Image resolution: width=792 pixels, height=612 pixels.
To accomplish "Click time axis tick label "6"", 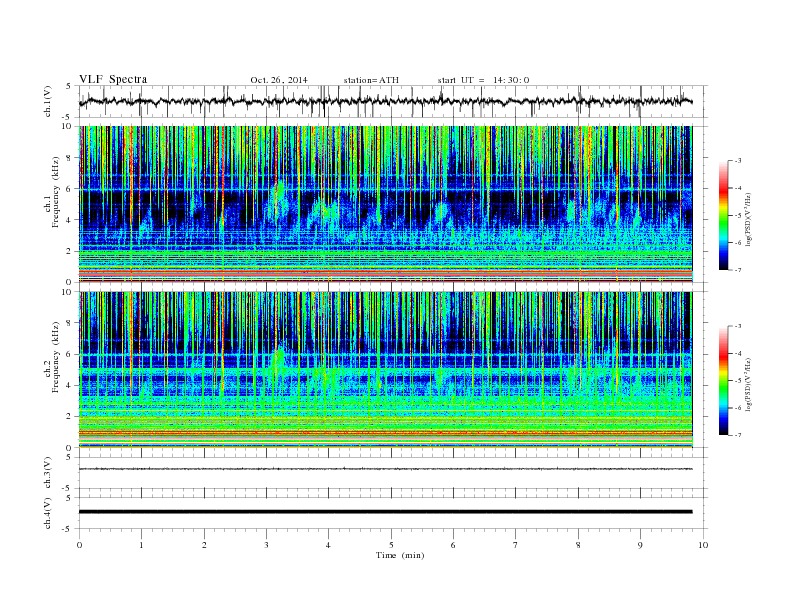I will pyautogui.click(x=453, y=545).
